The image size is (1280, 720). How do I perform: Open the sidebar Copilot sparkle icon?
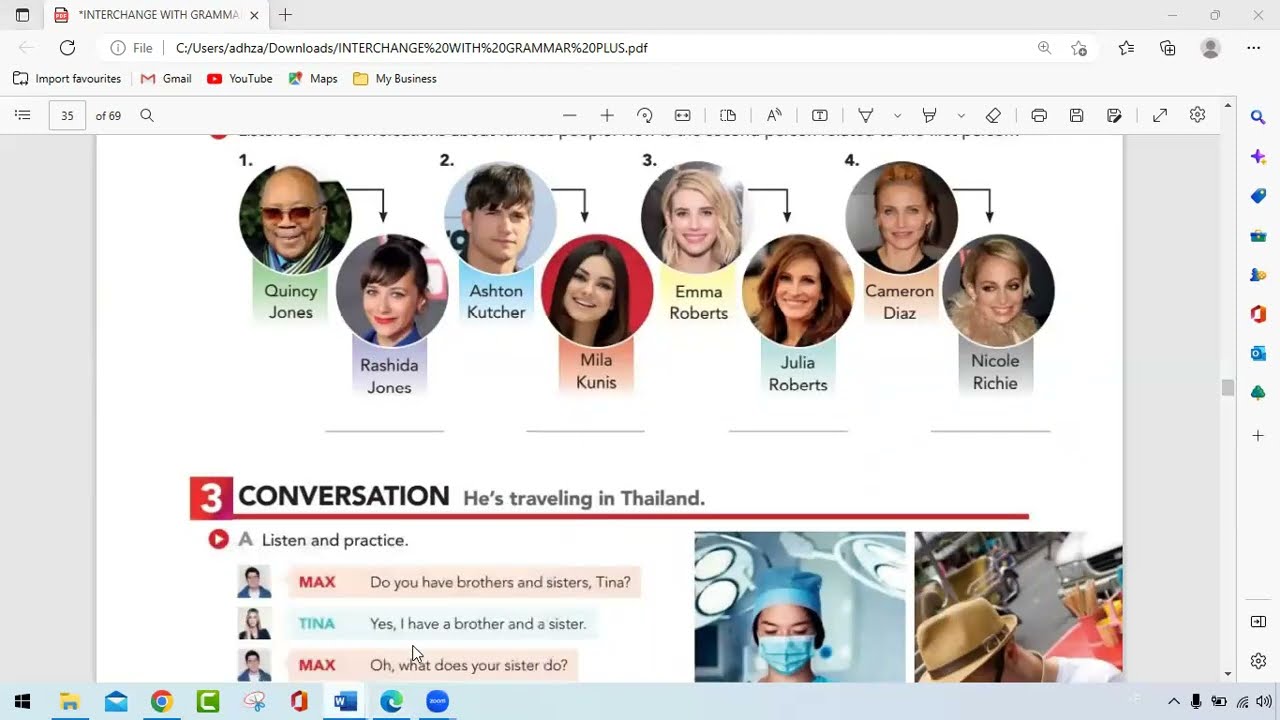1258,157
